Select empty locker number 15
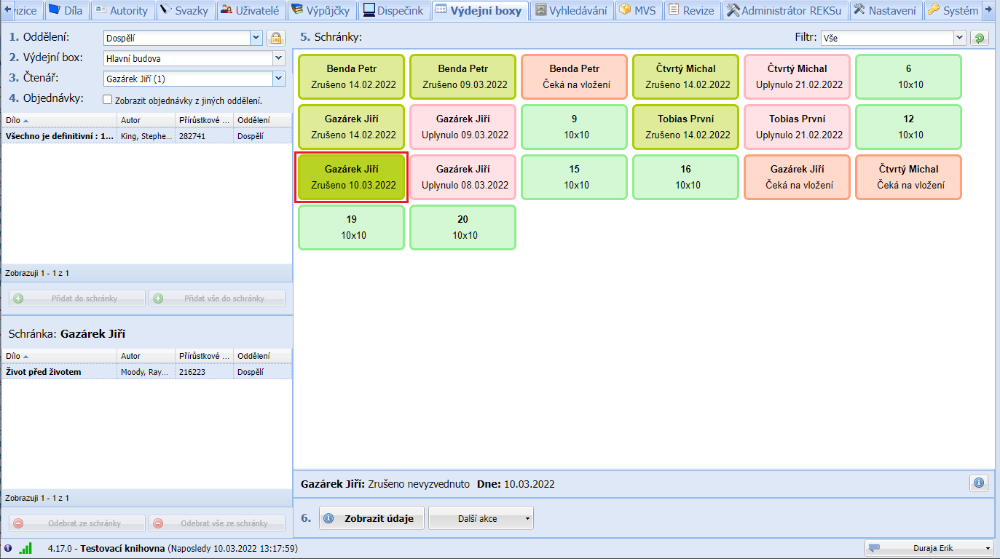This screenshot has width=1000, height=559. click(x=575, y=178)
